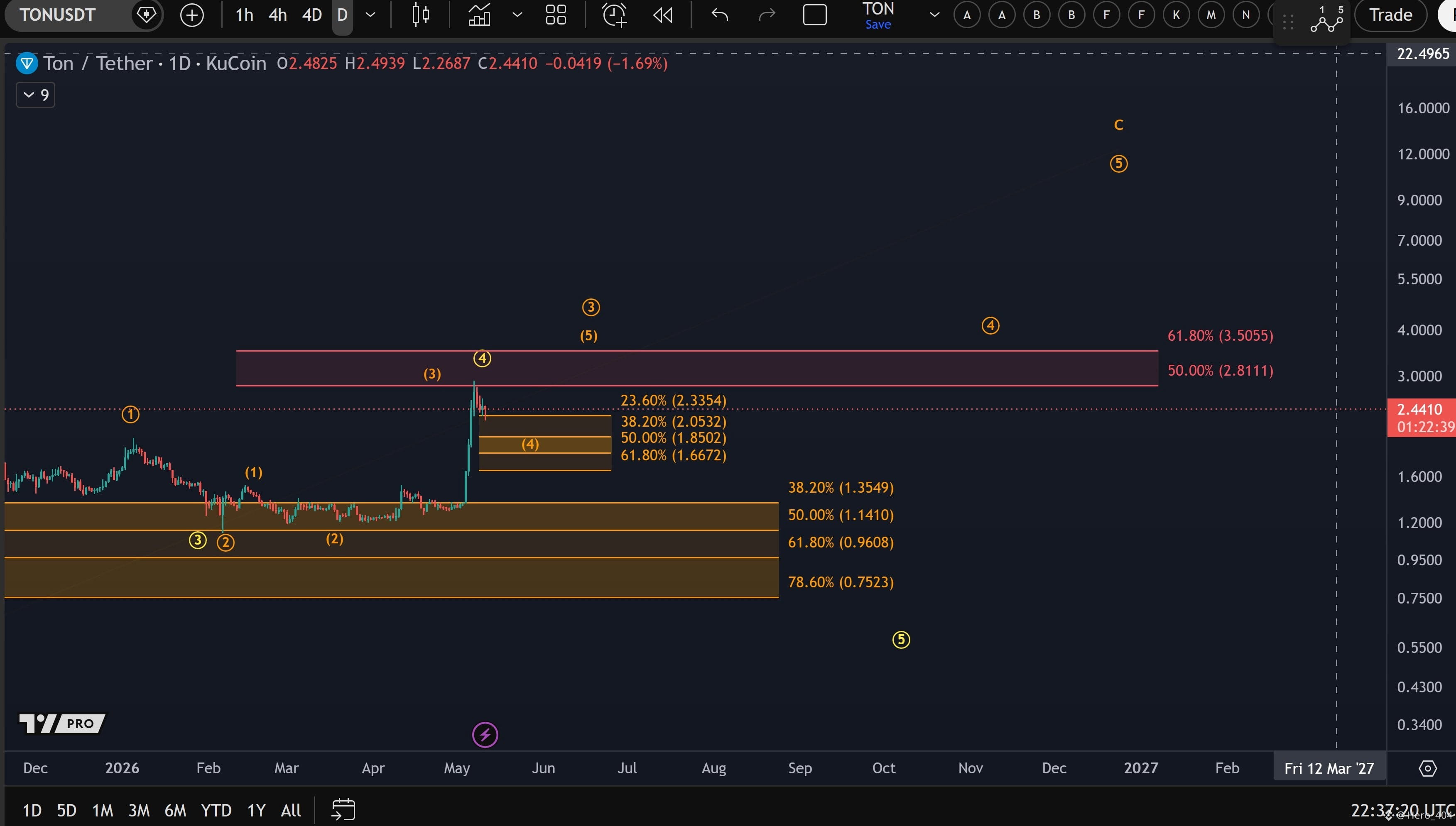The width and height of the screenshot is (1456, 826).
Task: Click the 38.20% (2.0532) Fibonacci label
Action: [674, 422]
